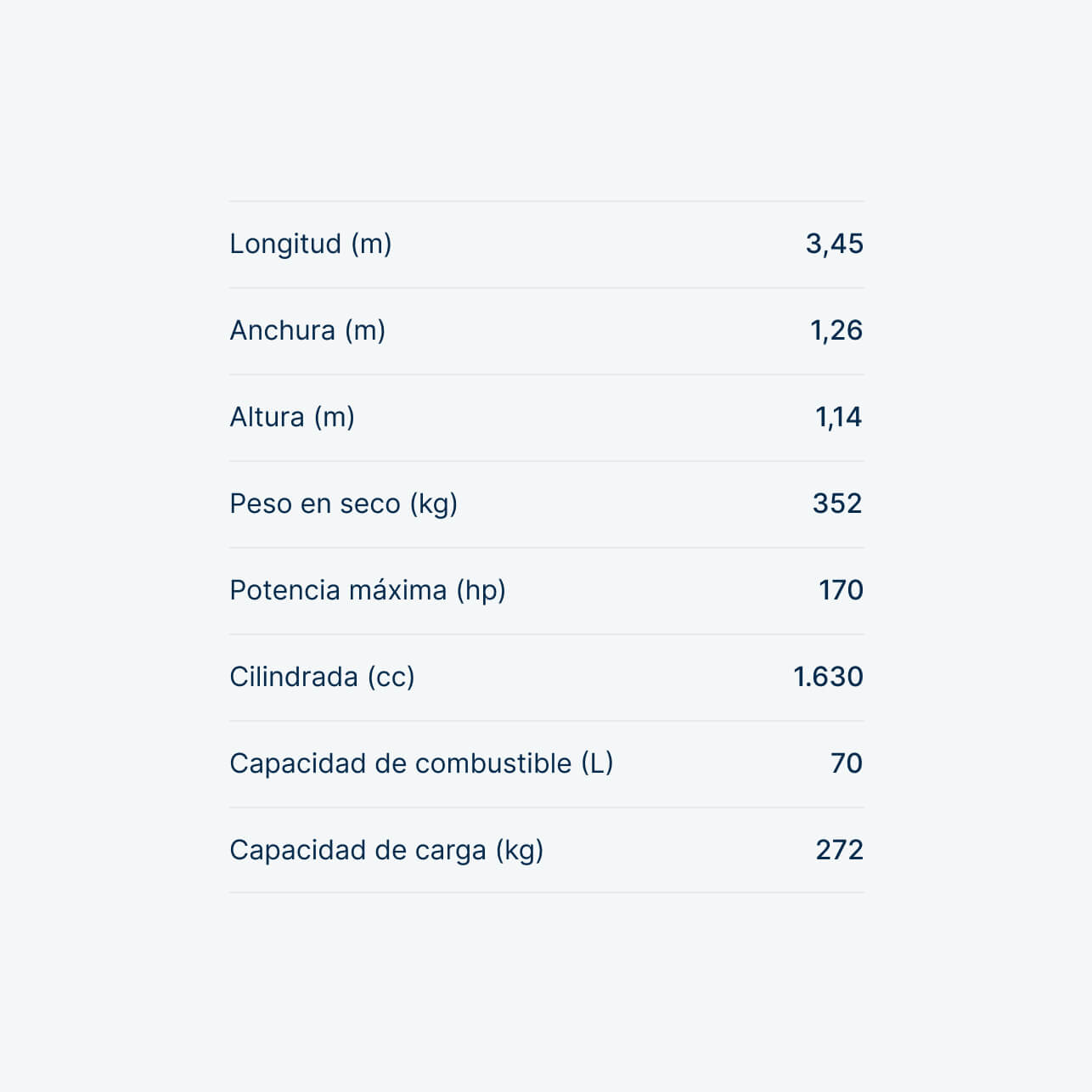Viewport: 1092px width, 1092px height.
Task: Click the (cc) unit after Cilindrada
Action: tap(391, 677)
